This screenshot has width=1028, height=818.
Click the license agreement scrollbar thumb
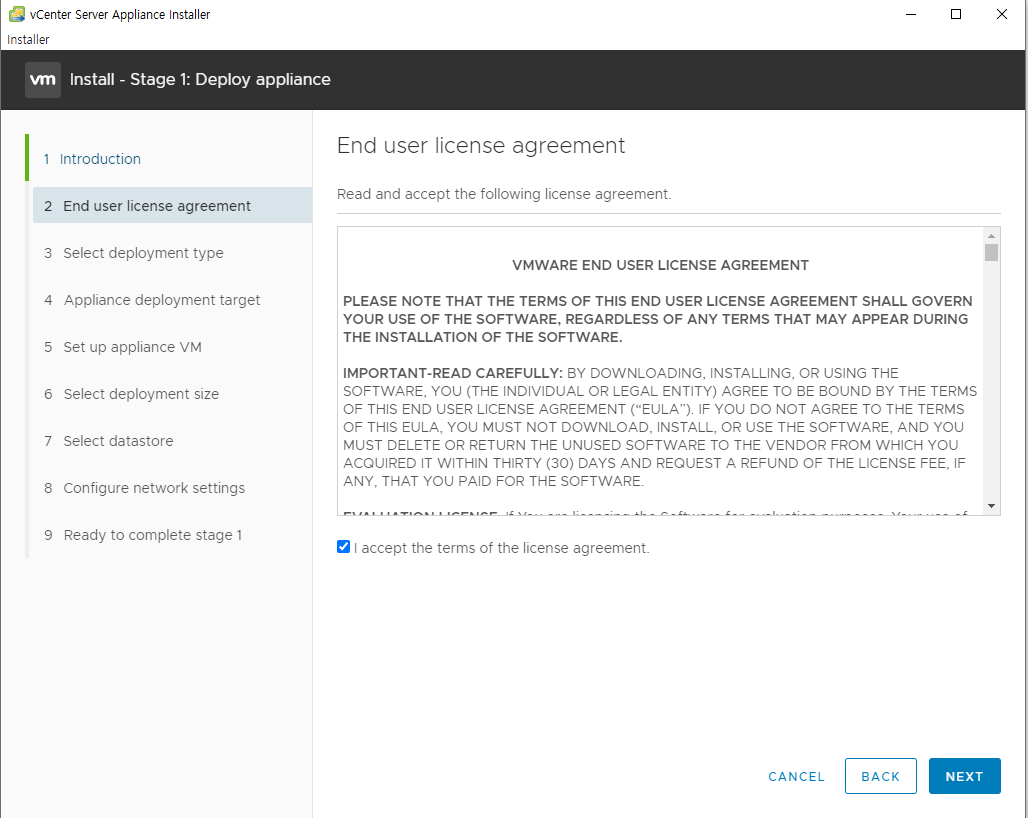[x=991, y=252]
